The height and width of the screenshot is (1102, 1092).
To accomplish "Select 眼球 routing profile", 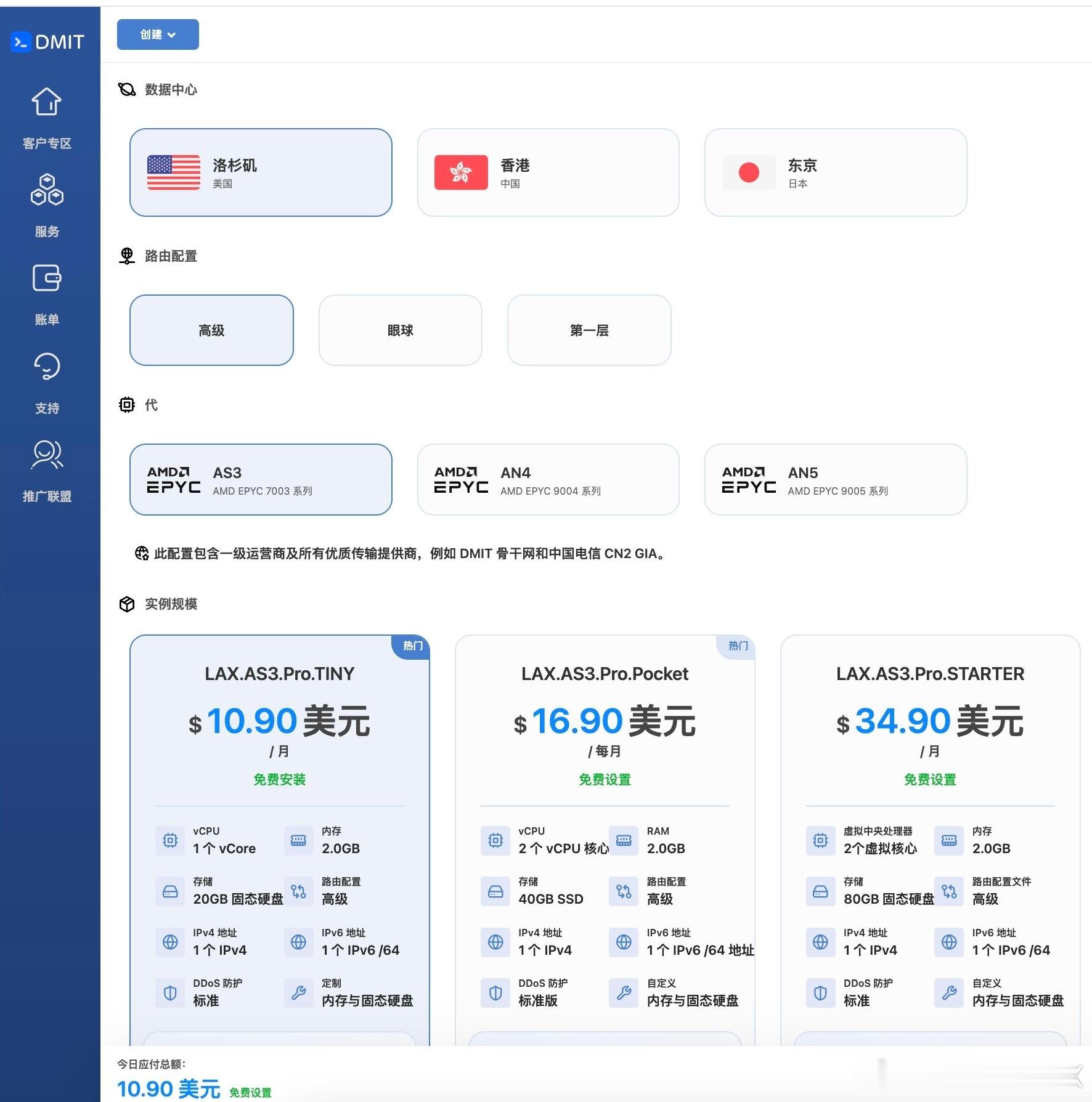I will (x=401, y=330).
